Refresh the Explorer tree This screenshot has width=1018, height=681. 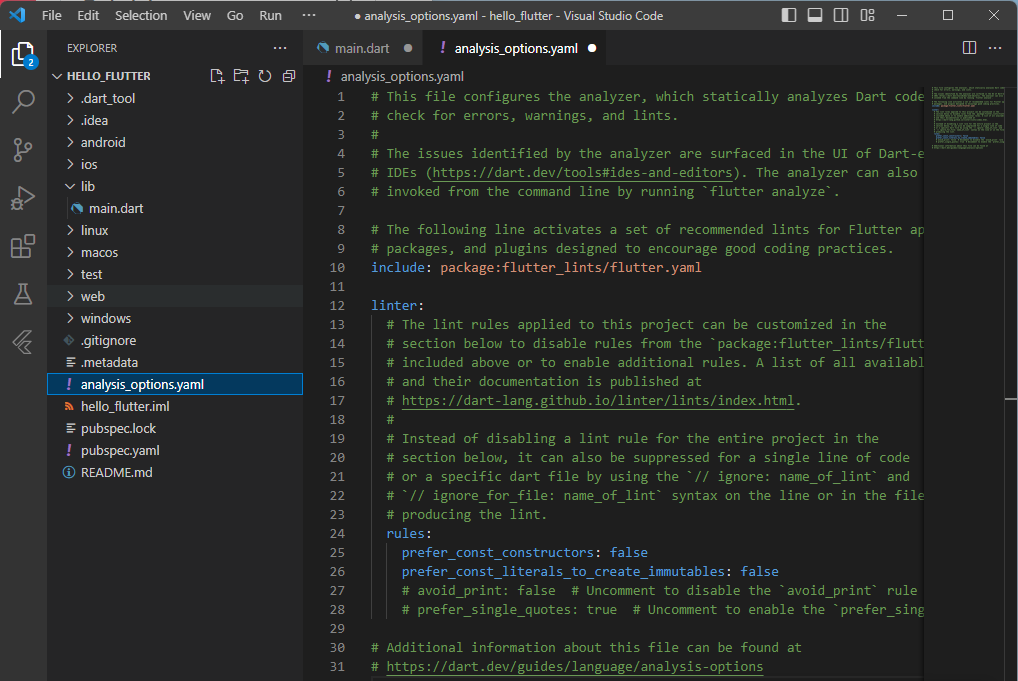click(x=265, y=76)
